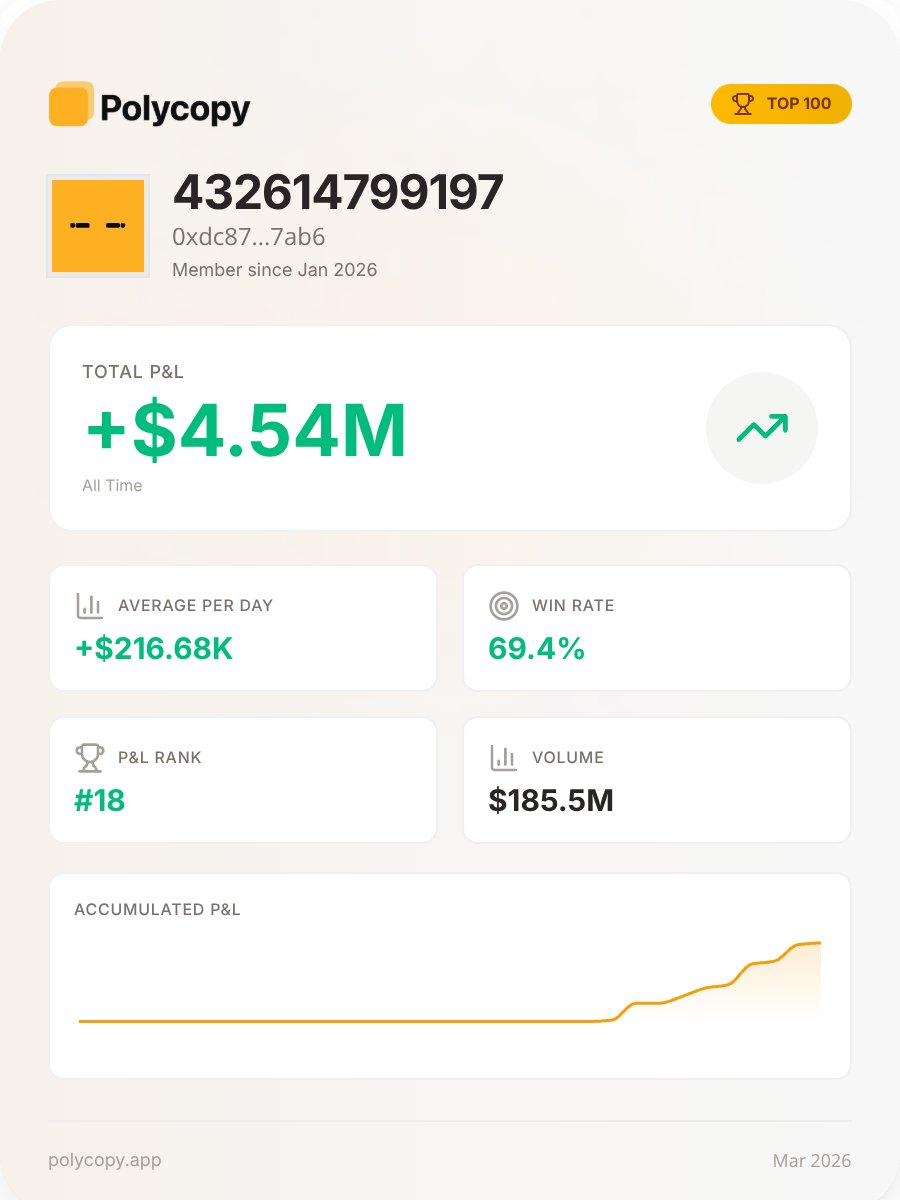900x1200 pixels.
Task: Click the bar chart icon beside Volume
Action: pos(504,758)
